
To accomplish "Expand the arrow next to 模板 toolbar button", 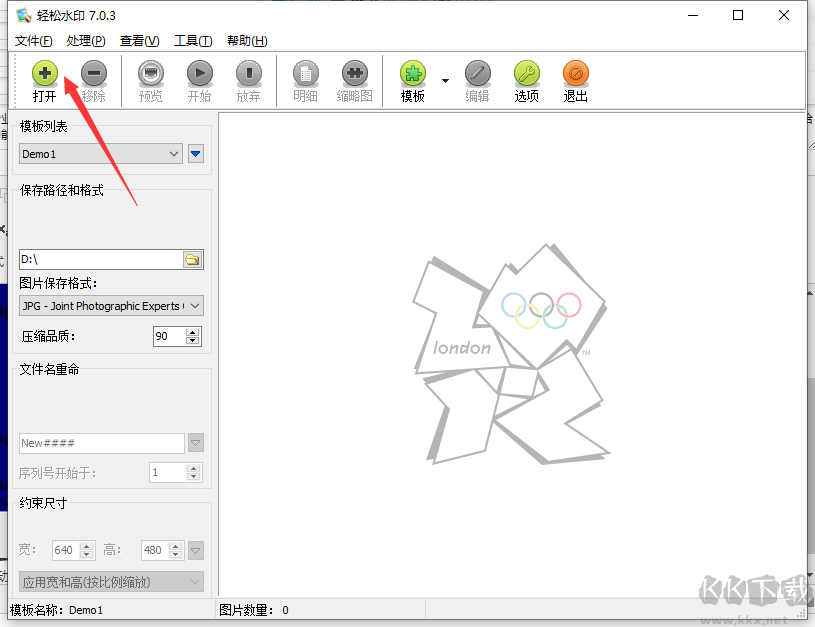I will pyautogui.click(x=445, y=80).
